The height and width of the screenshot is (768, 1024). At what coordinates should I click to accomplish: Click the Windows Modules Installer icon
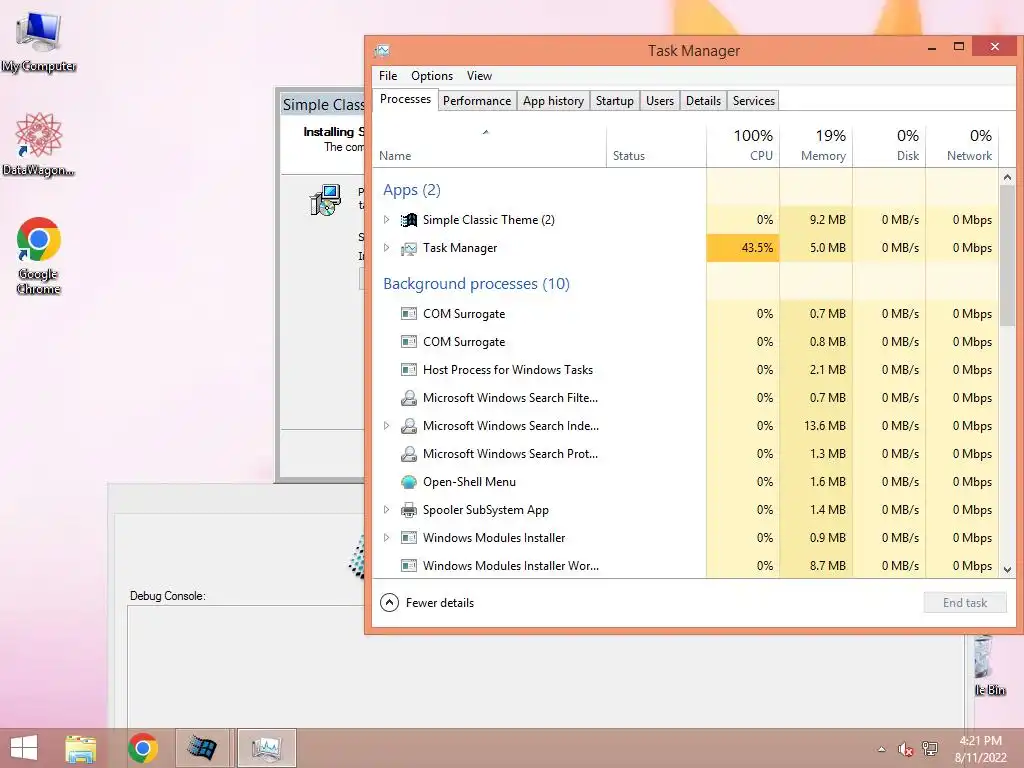coord(409,538)
